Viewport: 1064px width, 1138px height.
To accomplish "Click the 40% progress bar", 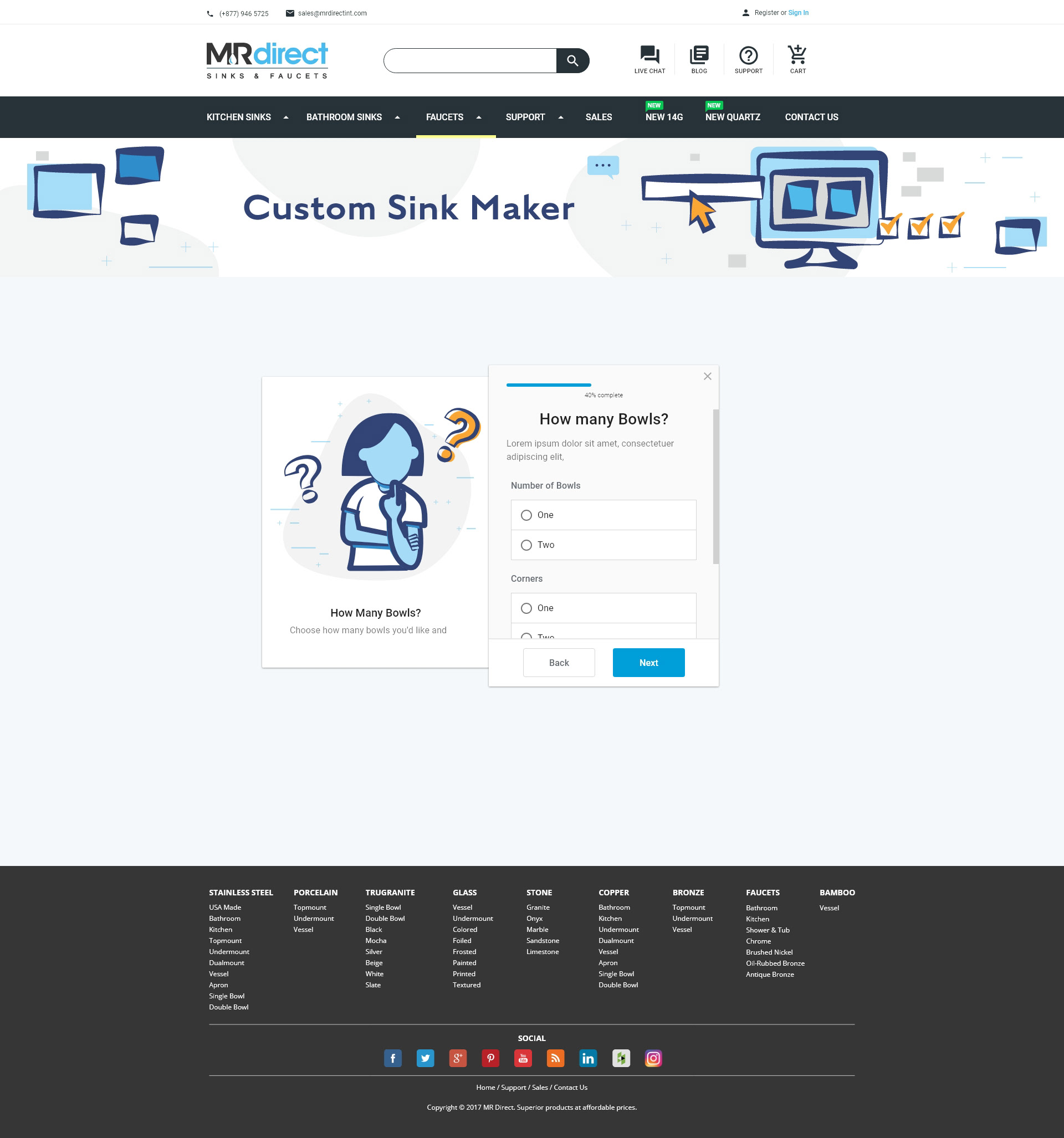I will click(x=549, y=385).
